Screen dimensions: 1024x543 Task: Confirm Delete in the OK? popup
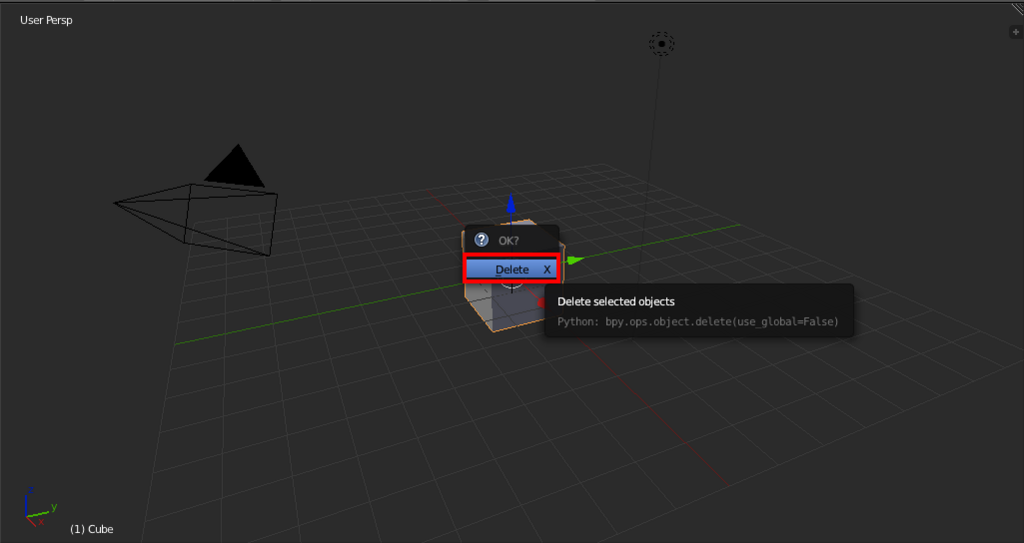tap(512, 269)
